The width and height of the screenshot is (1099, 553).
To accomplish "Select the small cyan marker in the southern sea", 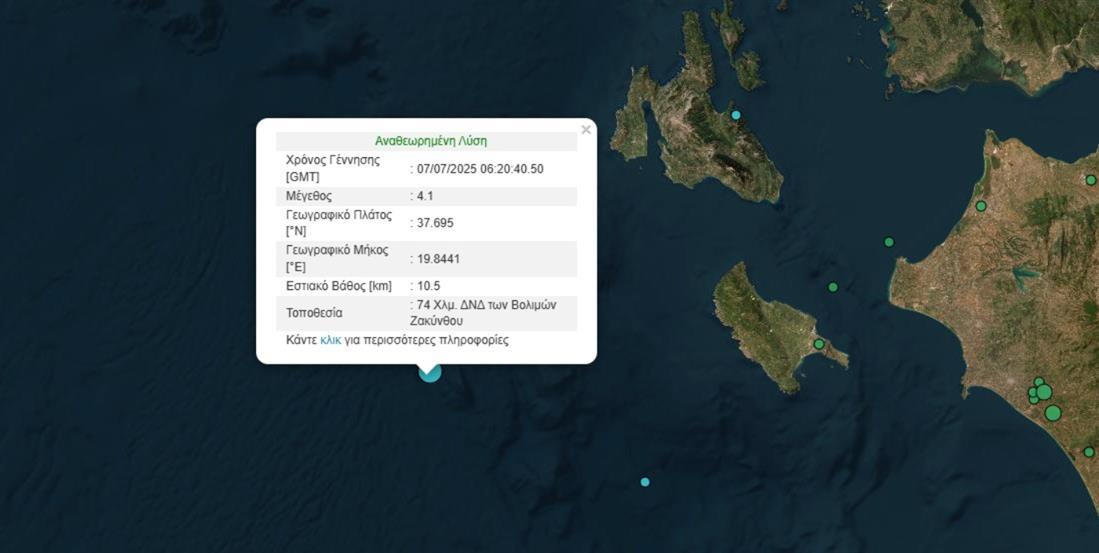I will [x=645, y=482].
